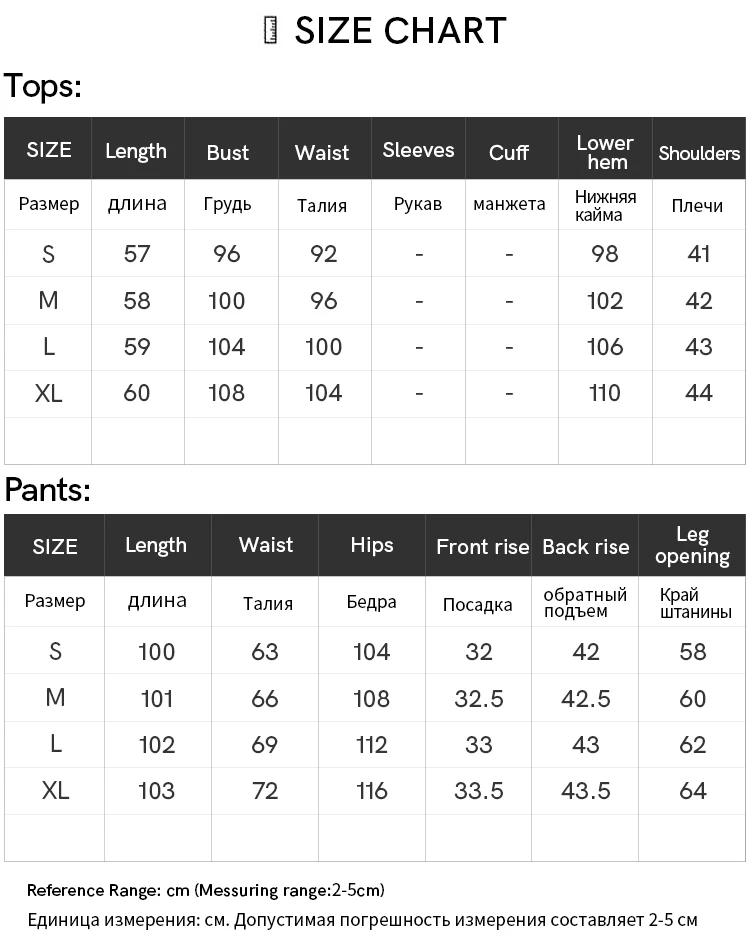This screenshot has width=750, height=952.
Task: Select the Tops section heading
Action: (43, 86)
